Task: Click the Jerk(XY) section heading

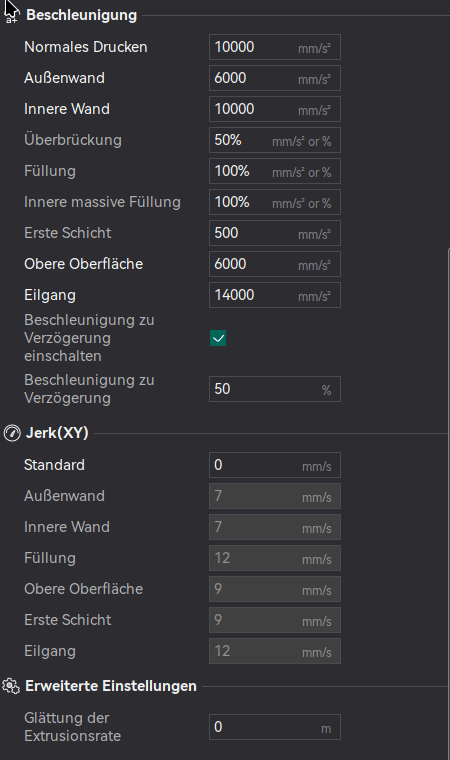Action: click(57, 433)
